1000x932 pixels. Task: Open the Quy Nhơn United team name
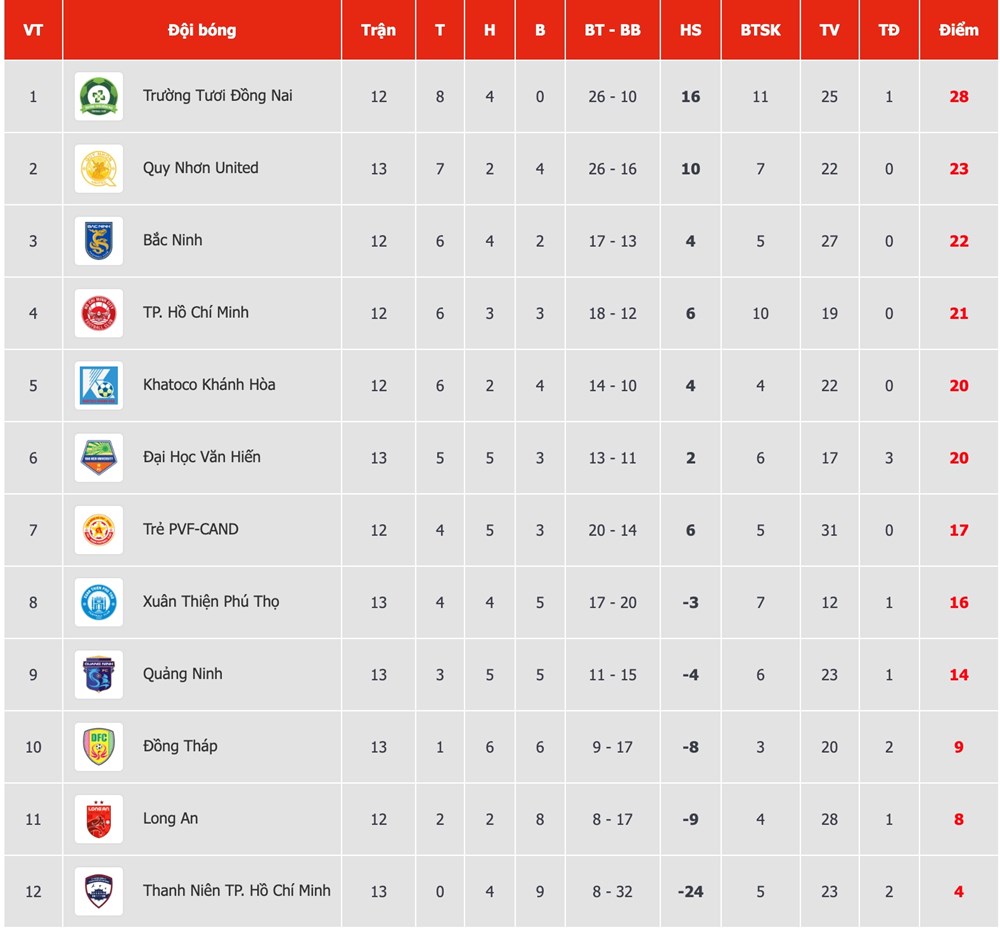pos(200,168)
